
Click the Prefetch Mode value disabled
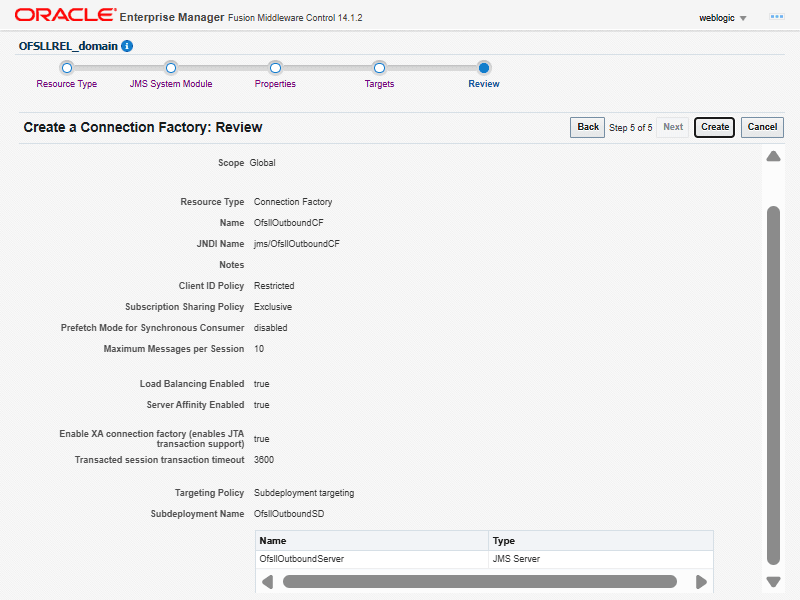tap(270, 328)
